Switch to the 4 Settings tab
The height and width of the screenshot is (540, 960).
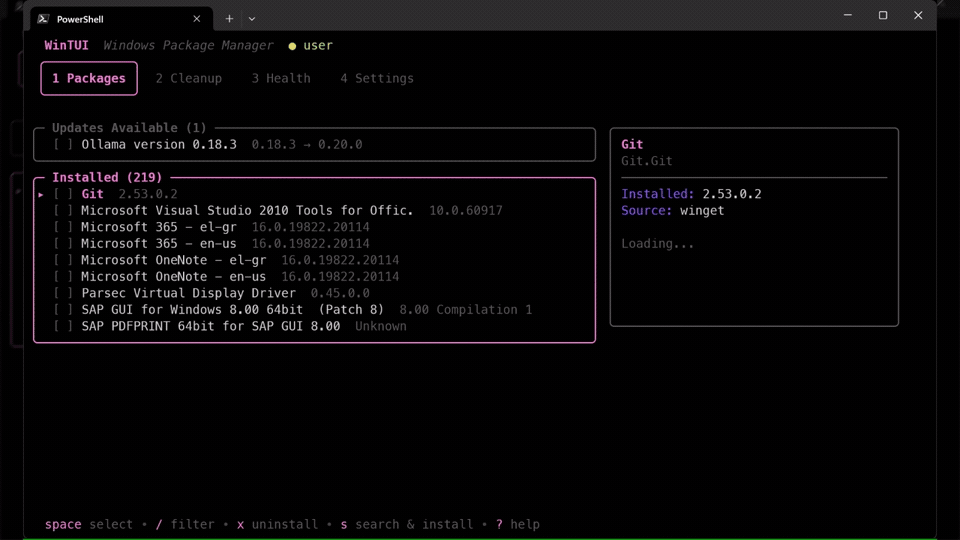(377, 78)
